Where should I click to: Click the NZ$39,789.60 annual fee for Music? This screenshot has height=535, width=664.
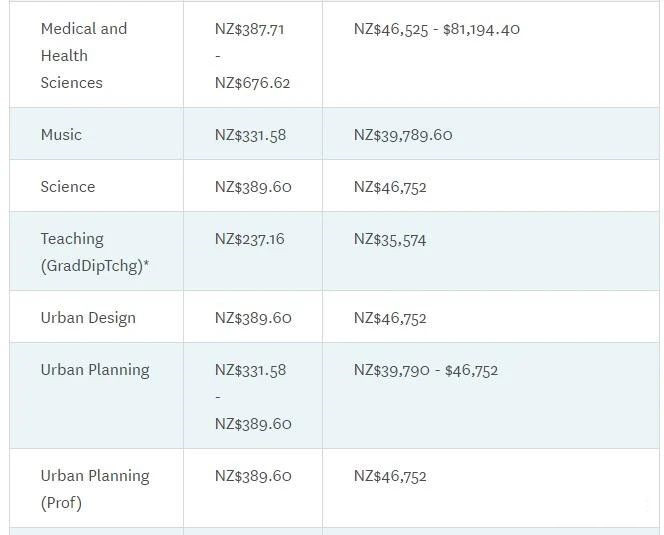(x=402, y=134)
